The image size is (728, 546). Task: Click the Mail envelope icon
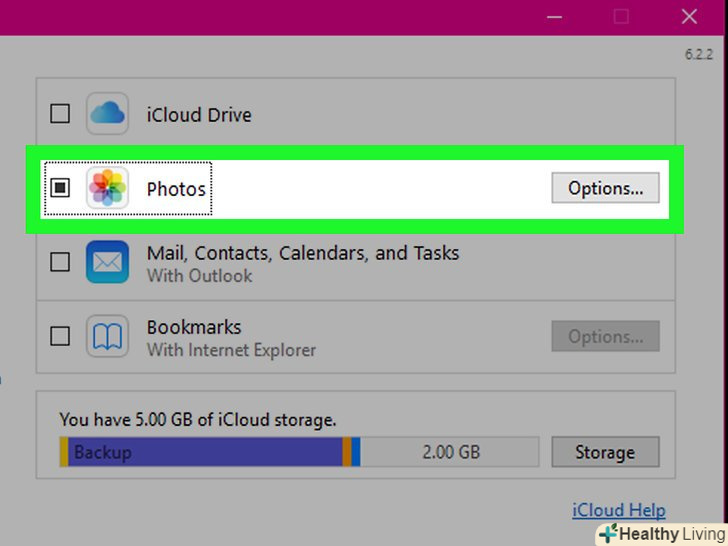(x=107, y=262)
